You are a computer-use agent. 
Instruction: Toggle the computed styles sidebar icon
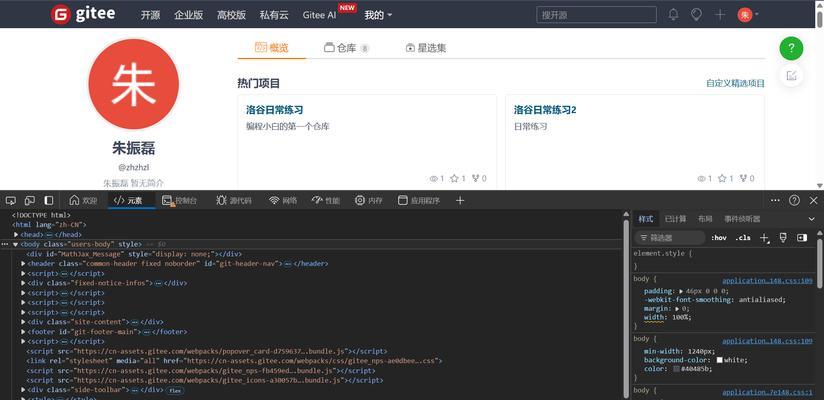tap(802, 238)
